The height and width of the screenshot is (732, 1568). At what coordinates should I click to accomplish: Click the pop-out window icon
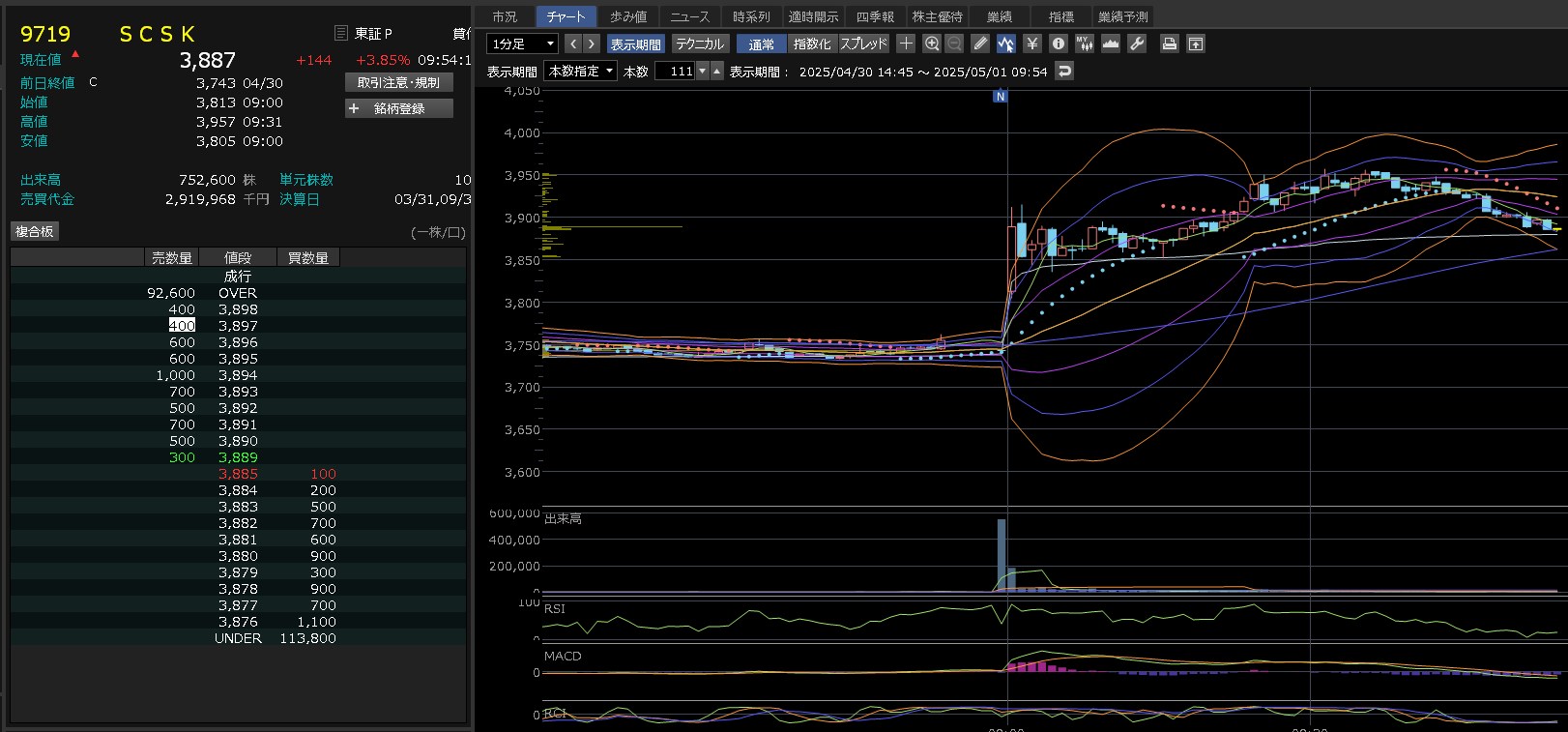[1196, 44]
